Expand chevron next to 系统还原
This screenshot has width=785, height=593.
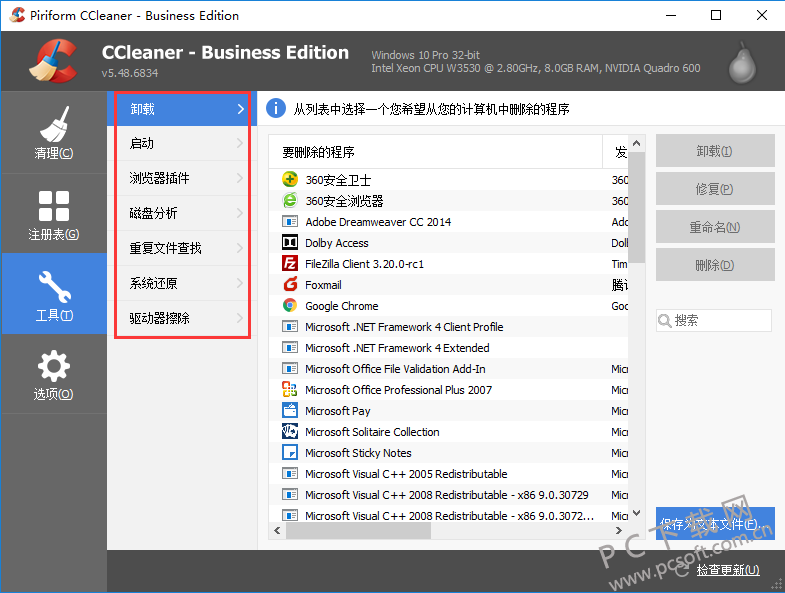pos(240,283)
